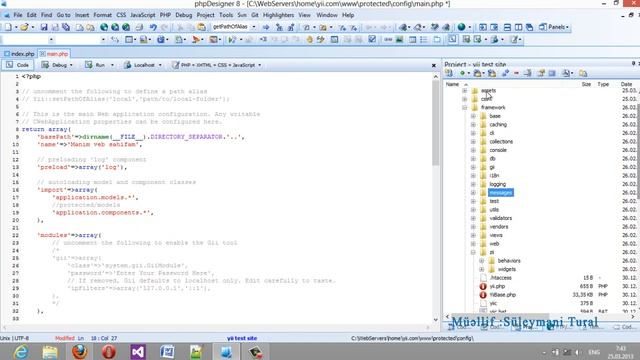Expand the widgets folder node
This screenshot has width=640, height=360.
482,269
